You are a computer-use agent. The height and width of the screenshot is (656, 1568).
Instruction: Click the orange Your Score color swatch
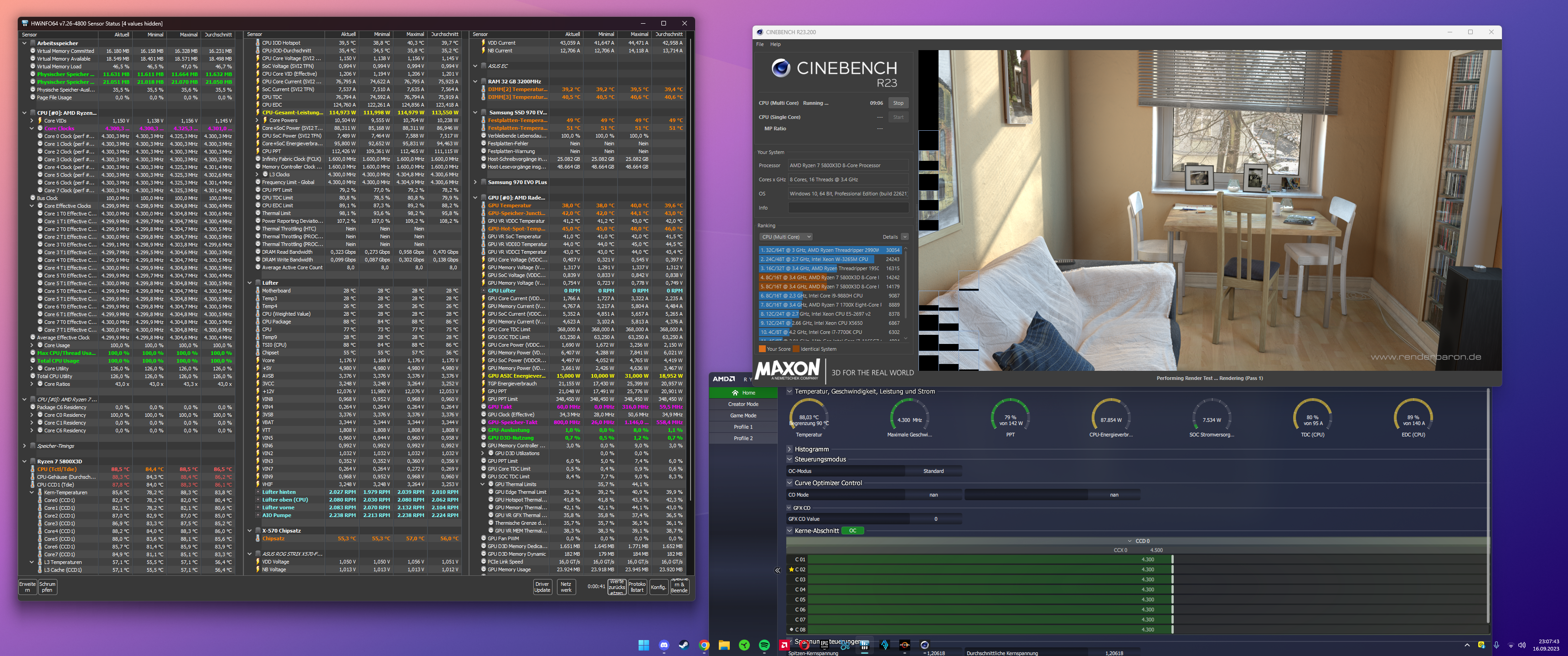click(x=762, y=348)
